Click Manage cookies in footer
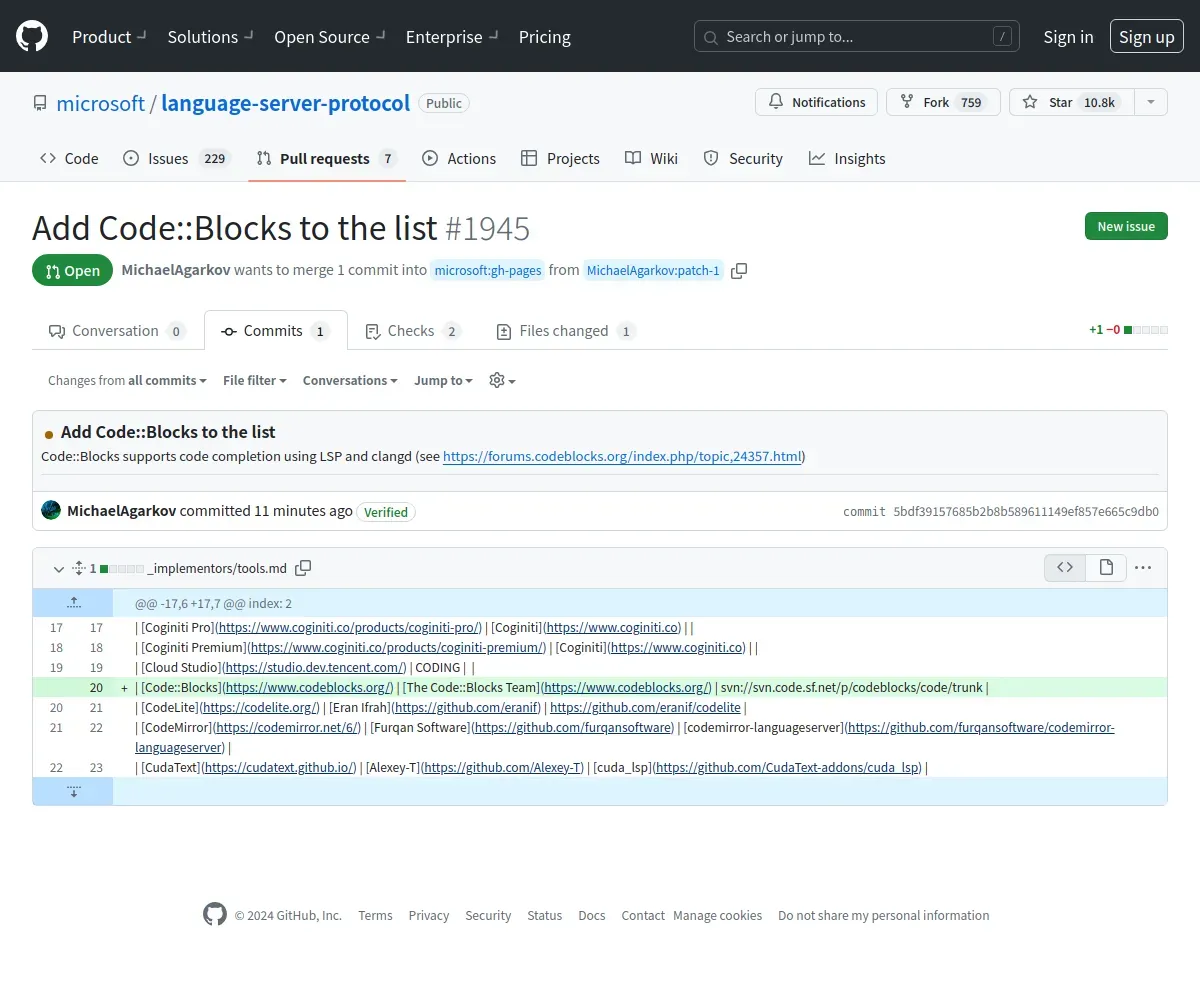Screen dimensions: 1200x1000 [x=717, y=915]
